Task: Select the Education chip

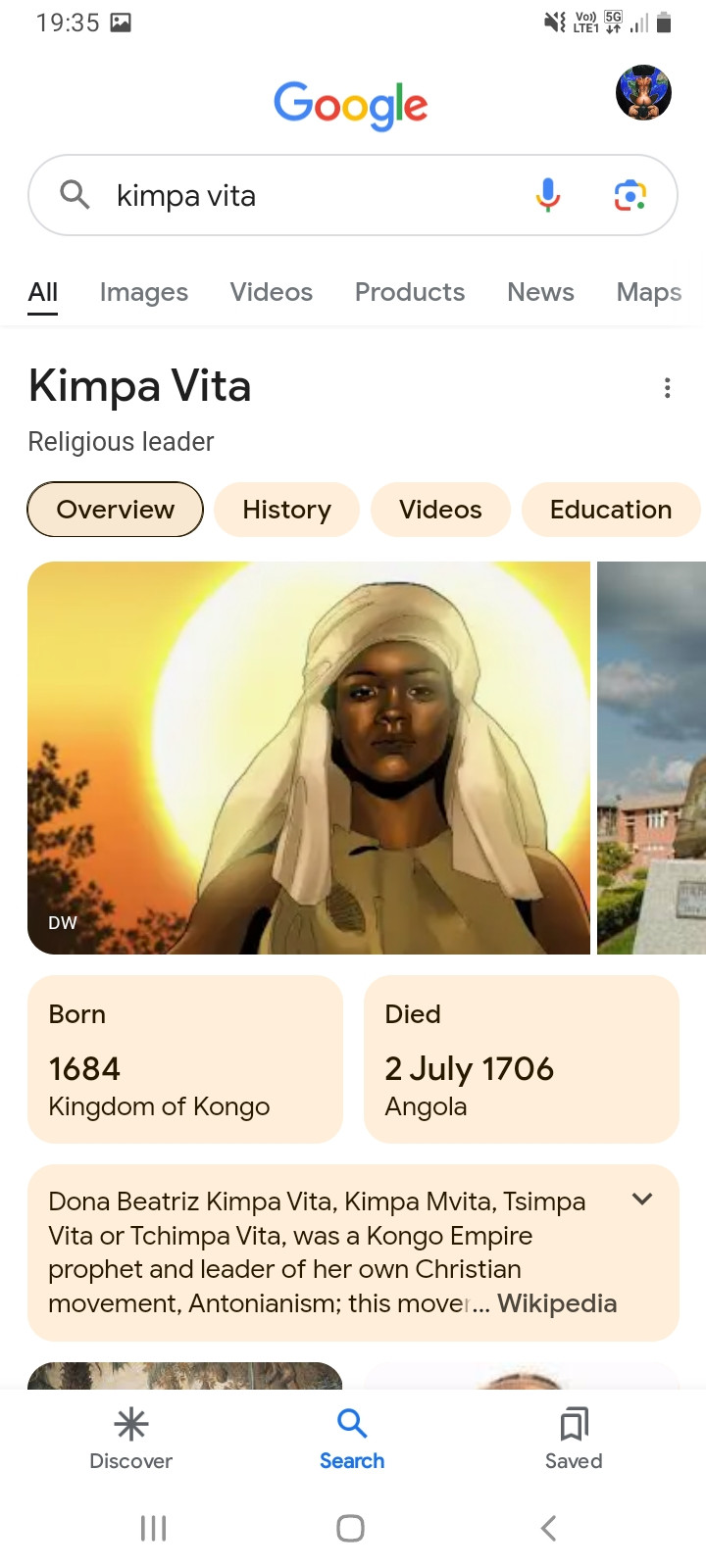Action: (x=610, y=510)
